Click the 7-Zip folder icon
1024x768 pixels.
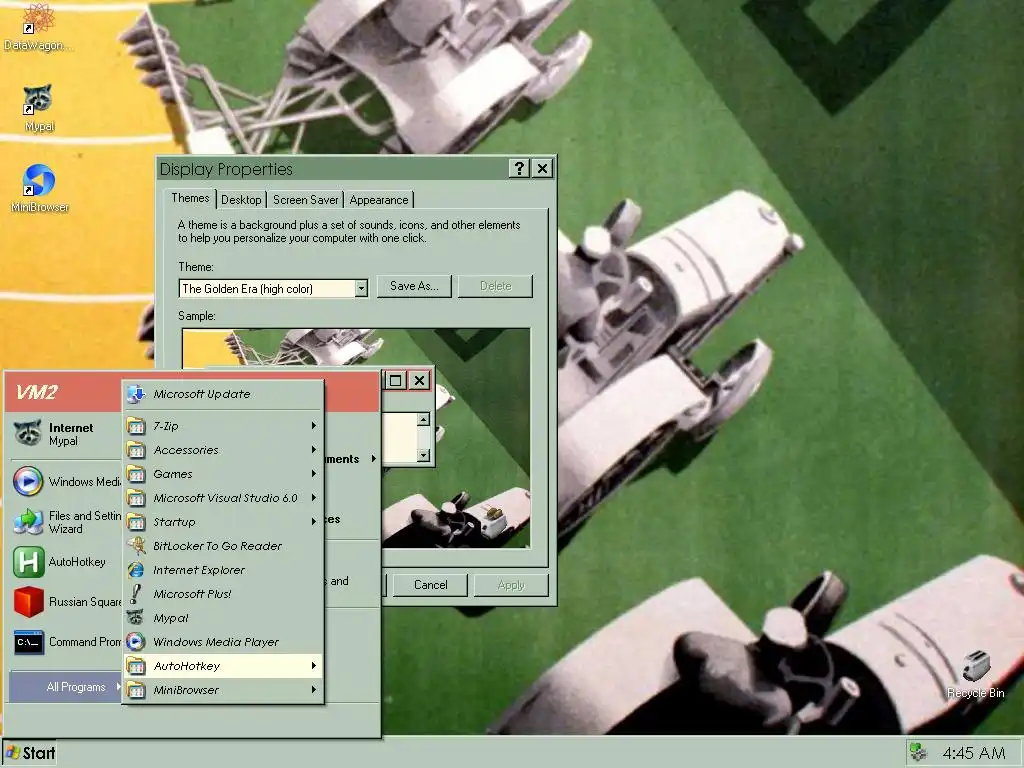coord(136,426)
